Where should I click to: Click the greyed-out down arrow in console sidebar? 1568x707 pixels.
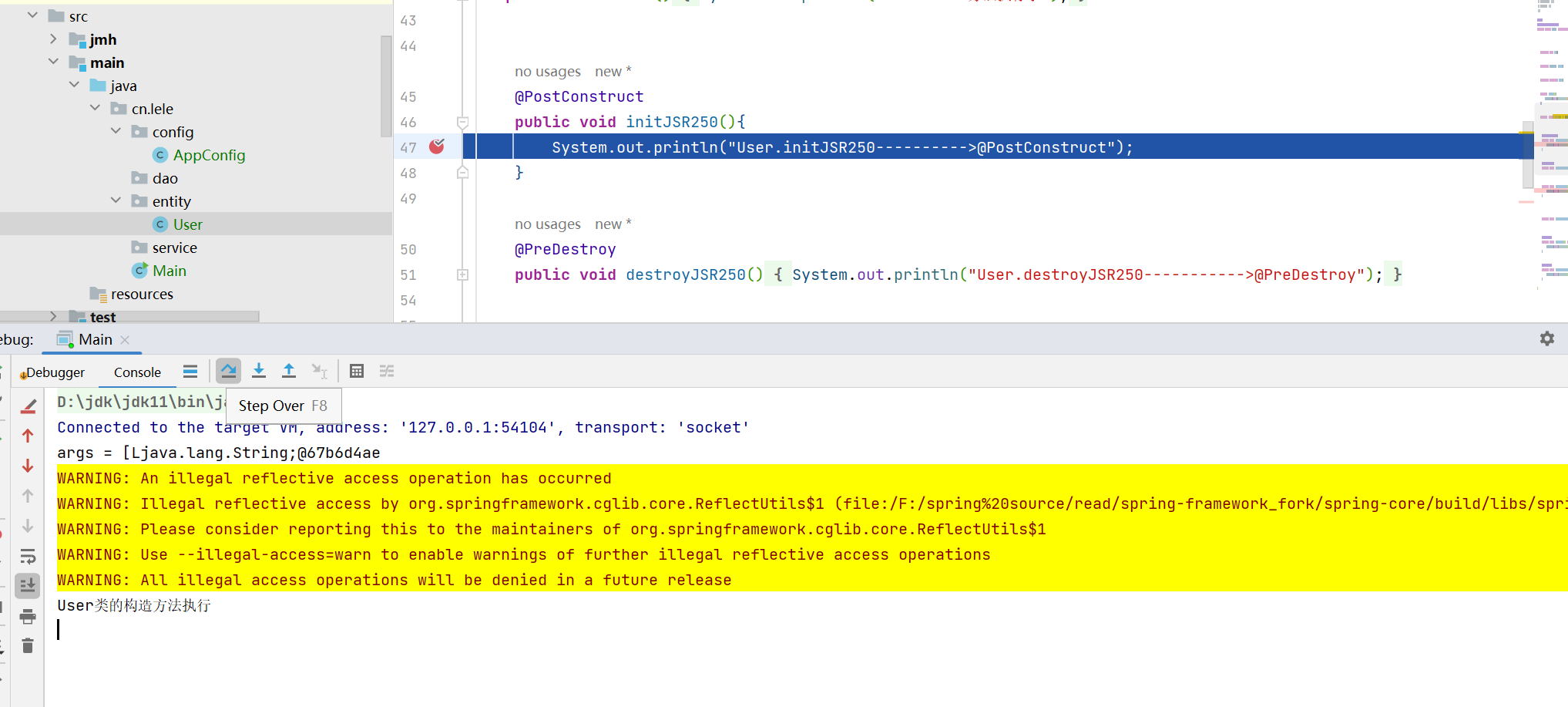28,526
